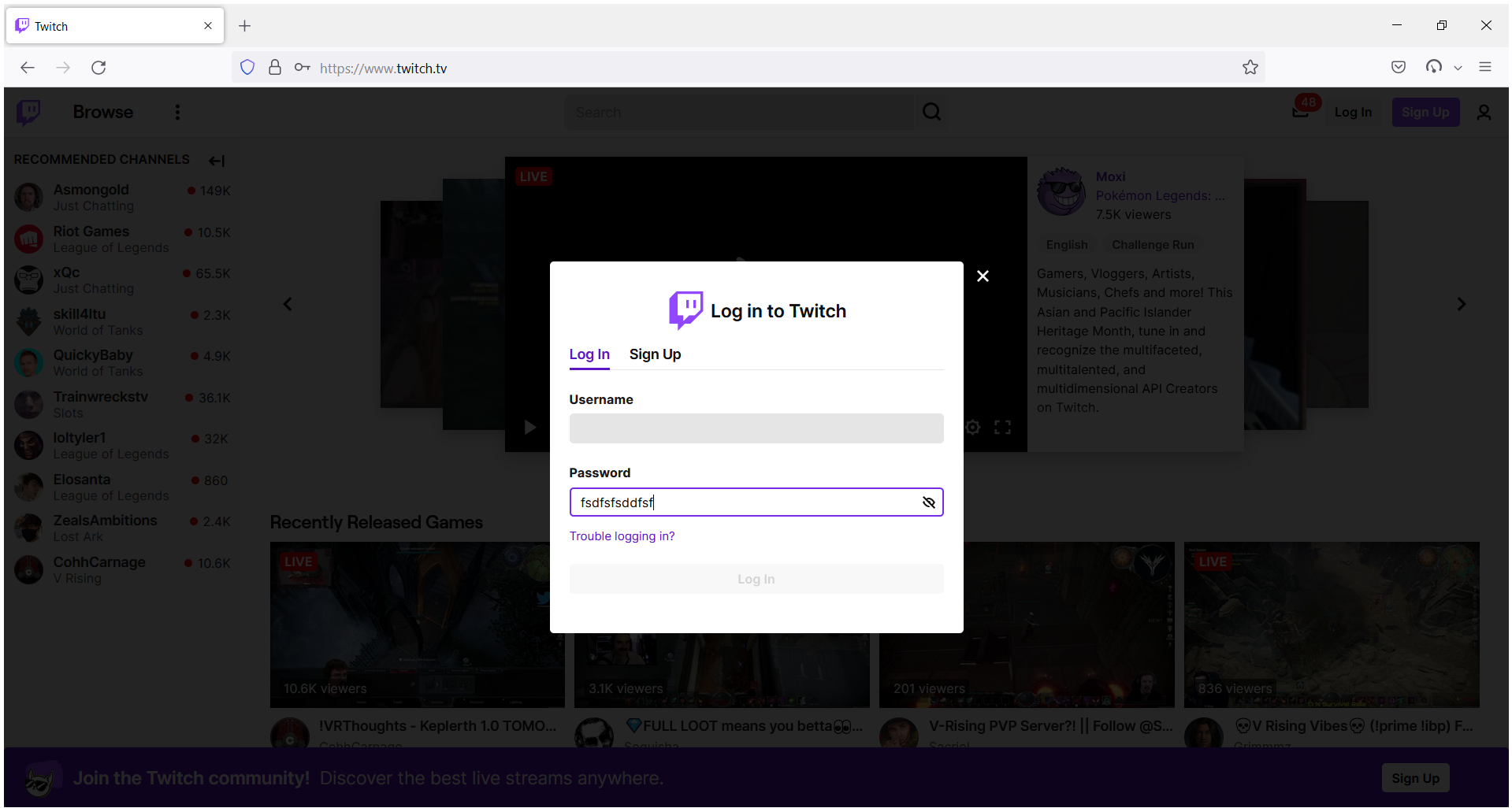Image resolution: width=1512 pixels, height=808 pixels.
Task: Open Elosanta channel in sidebar
Action: pyautogui.click(x=122, y=487)
